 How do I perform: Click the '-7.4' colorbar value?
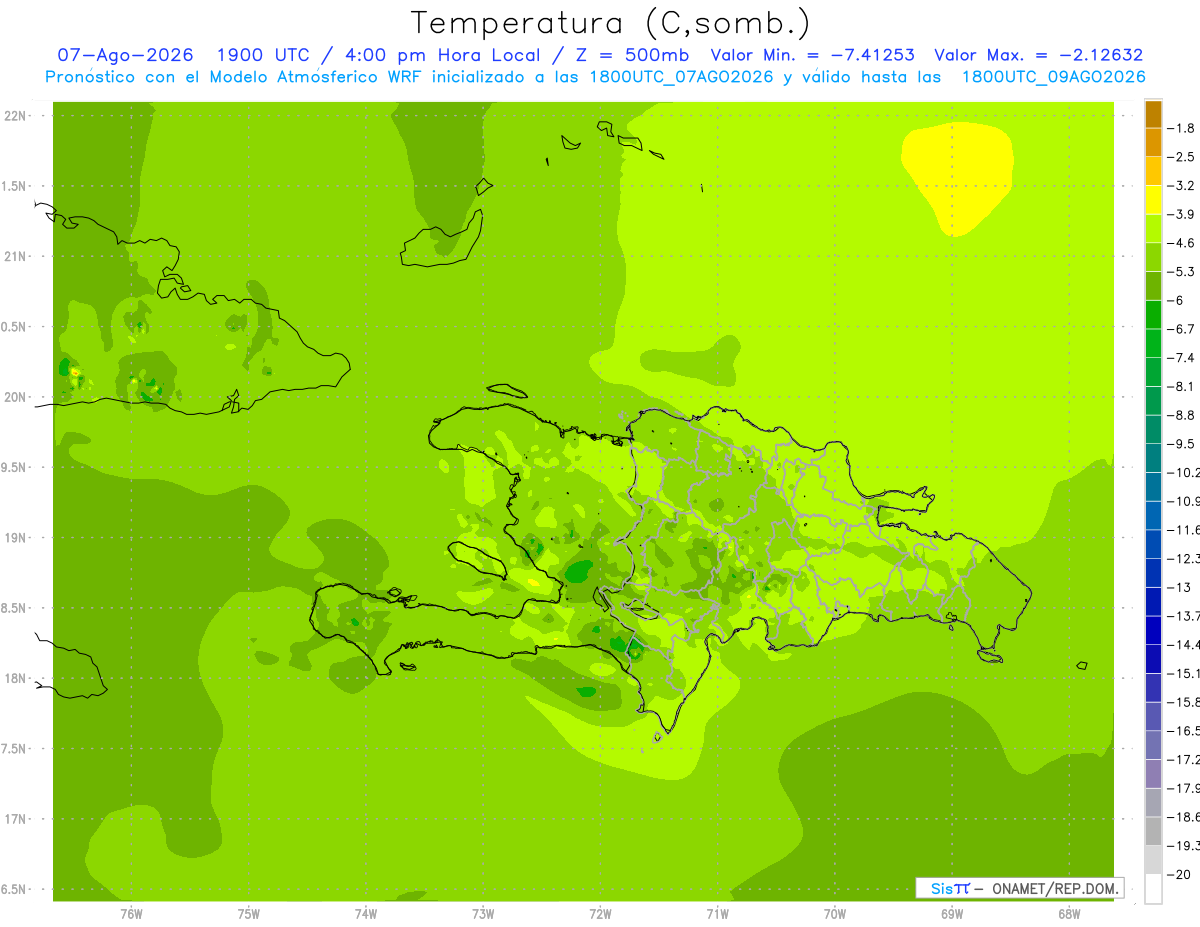click(x=1182, y=358)
